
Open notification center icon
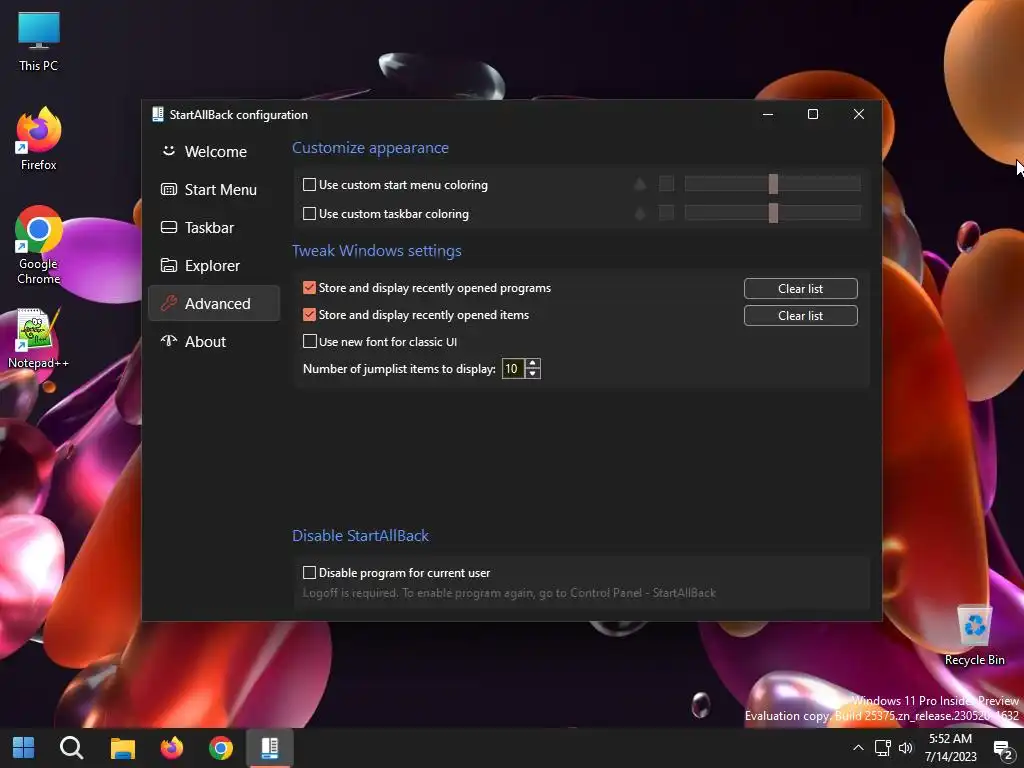tap(1002, 749)
